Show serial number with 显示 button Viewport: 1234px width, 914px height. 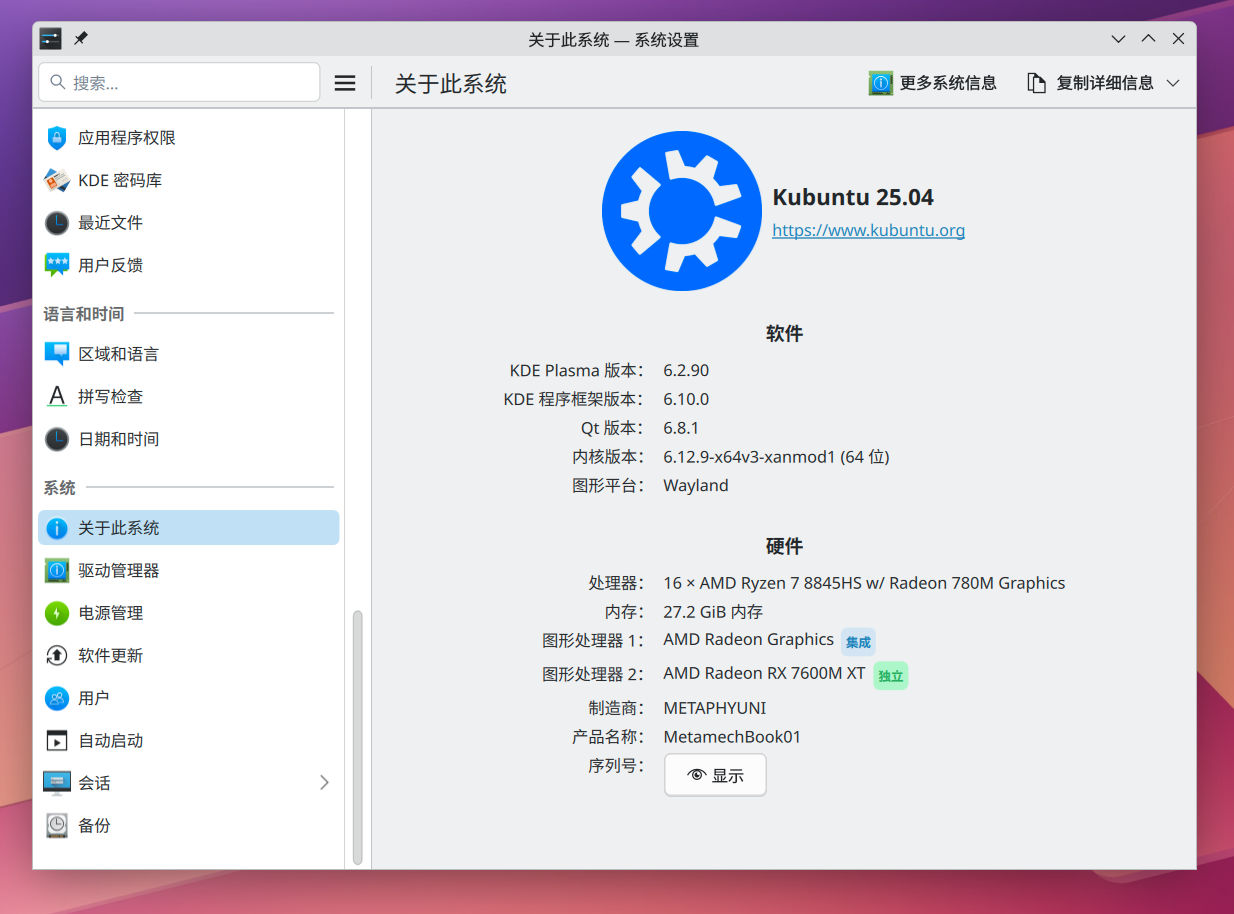click(715, 775)
